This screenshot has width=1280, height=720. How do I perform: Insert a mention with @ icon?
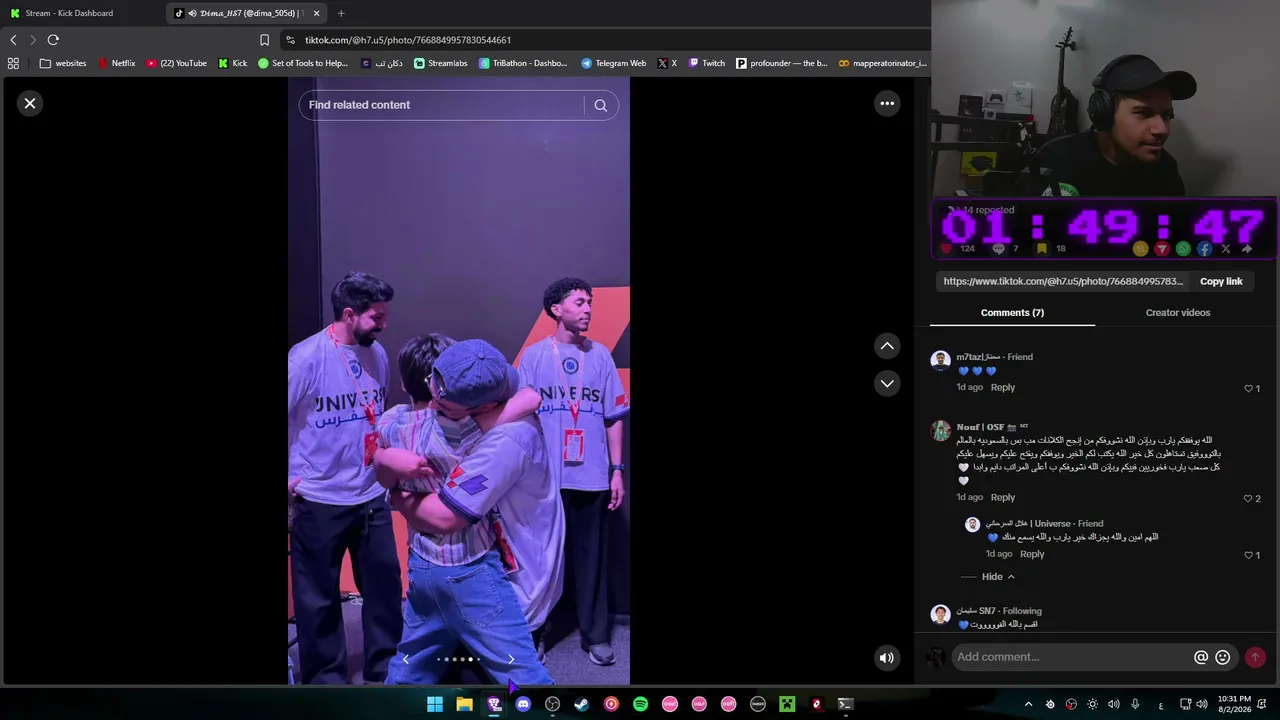coord(1201,657)
